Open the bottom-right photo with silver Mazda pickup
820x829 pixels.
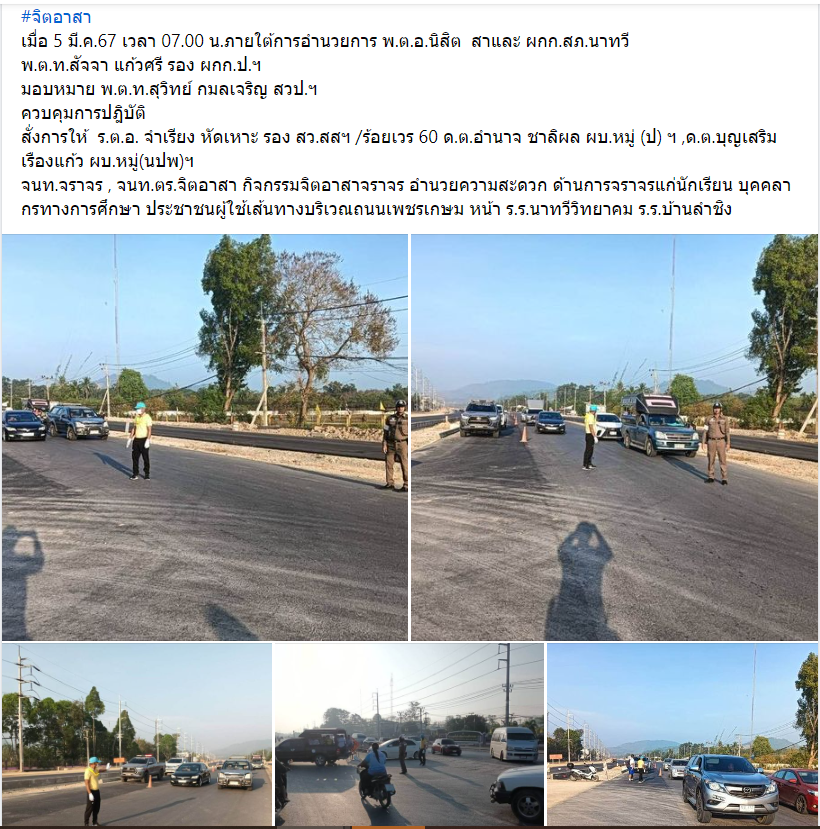point(683,734)
